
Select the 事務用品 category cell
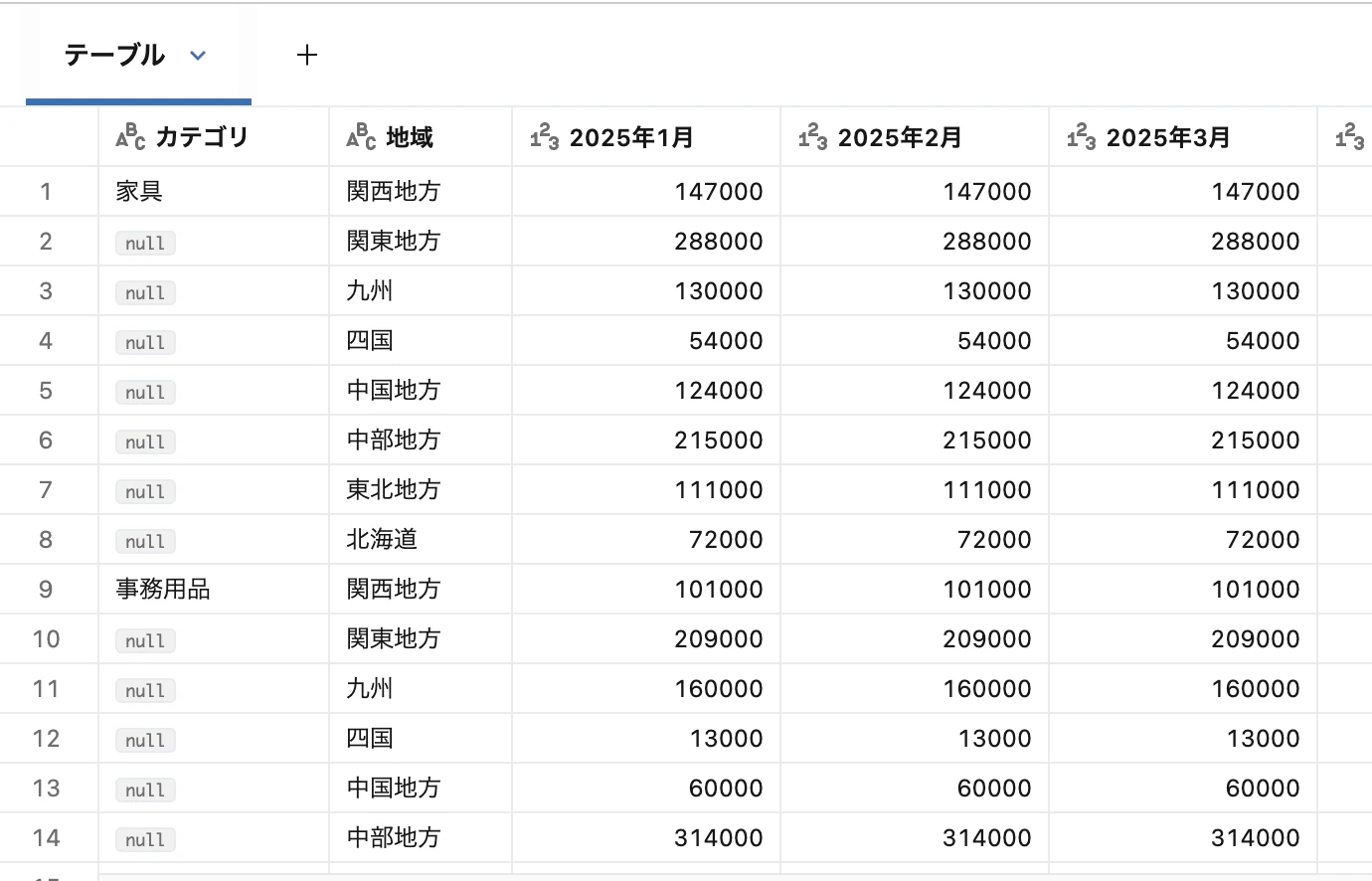(x=214, y=589)
